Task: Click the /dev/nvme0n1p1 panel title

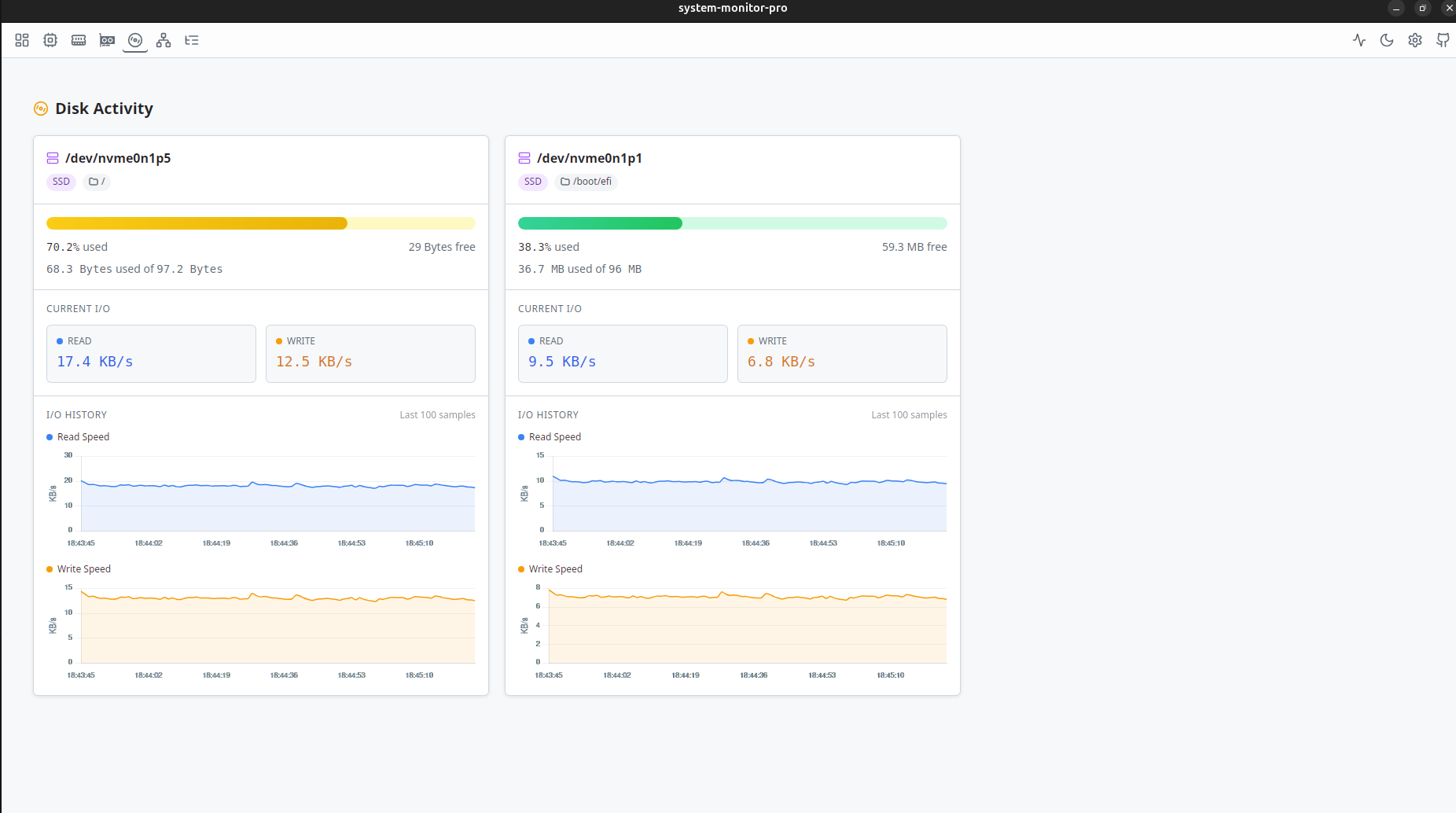Action: point(590,158)
